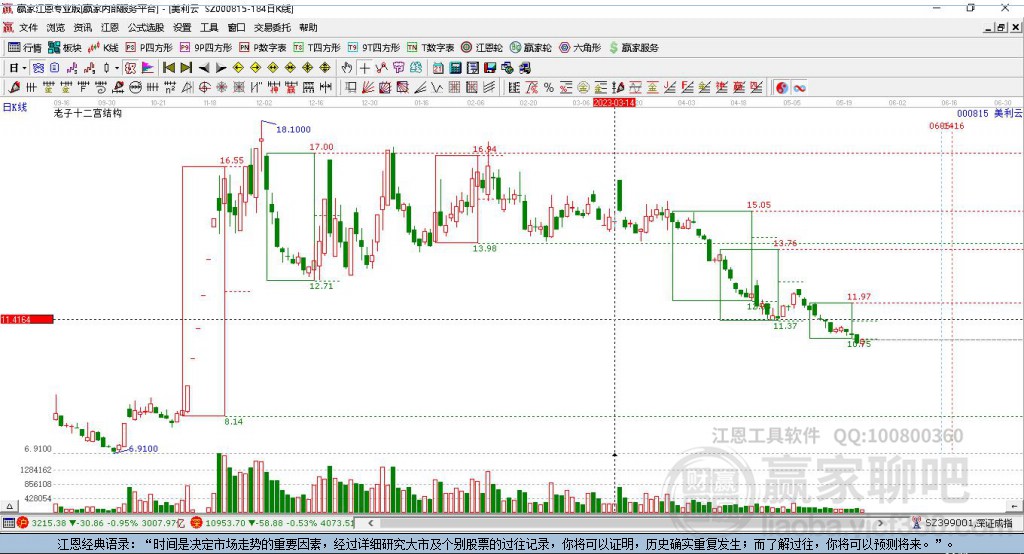This screenshot has height=554, width=1024.
Task: Click the status bar grid icon
Action: (8, 523)
